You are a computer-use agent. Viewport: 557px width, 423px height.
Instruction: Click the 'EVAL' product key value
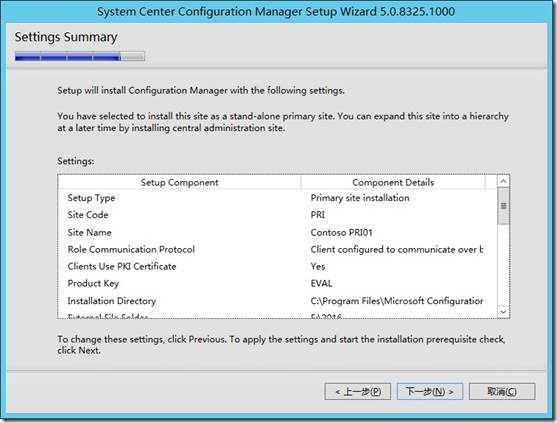tap(321, 283)
